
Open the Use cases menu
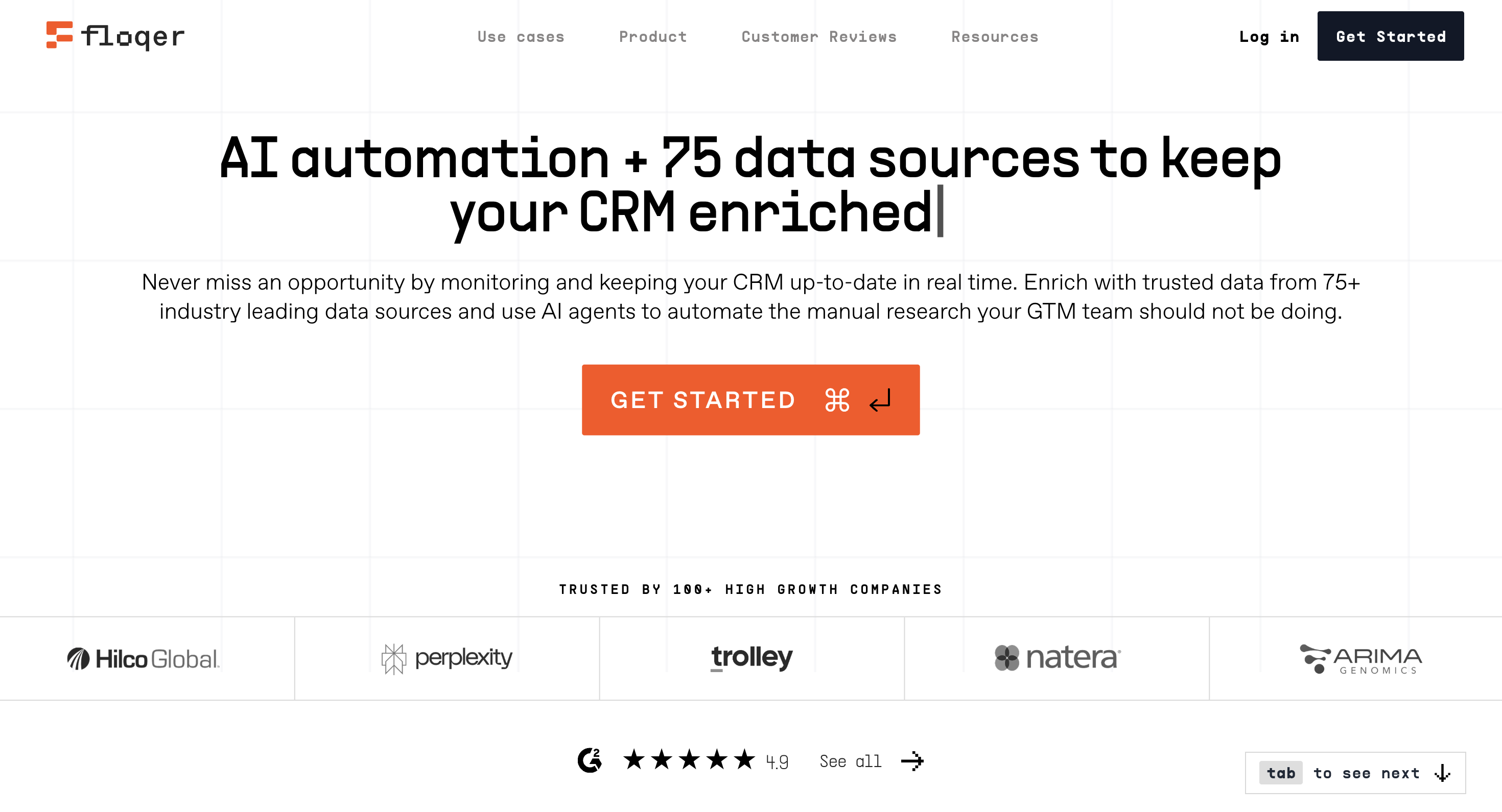tap(521, 37)
